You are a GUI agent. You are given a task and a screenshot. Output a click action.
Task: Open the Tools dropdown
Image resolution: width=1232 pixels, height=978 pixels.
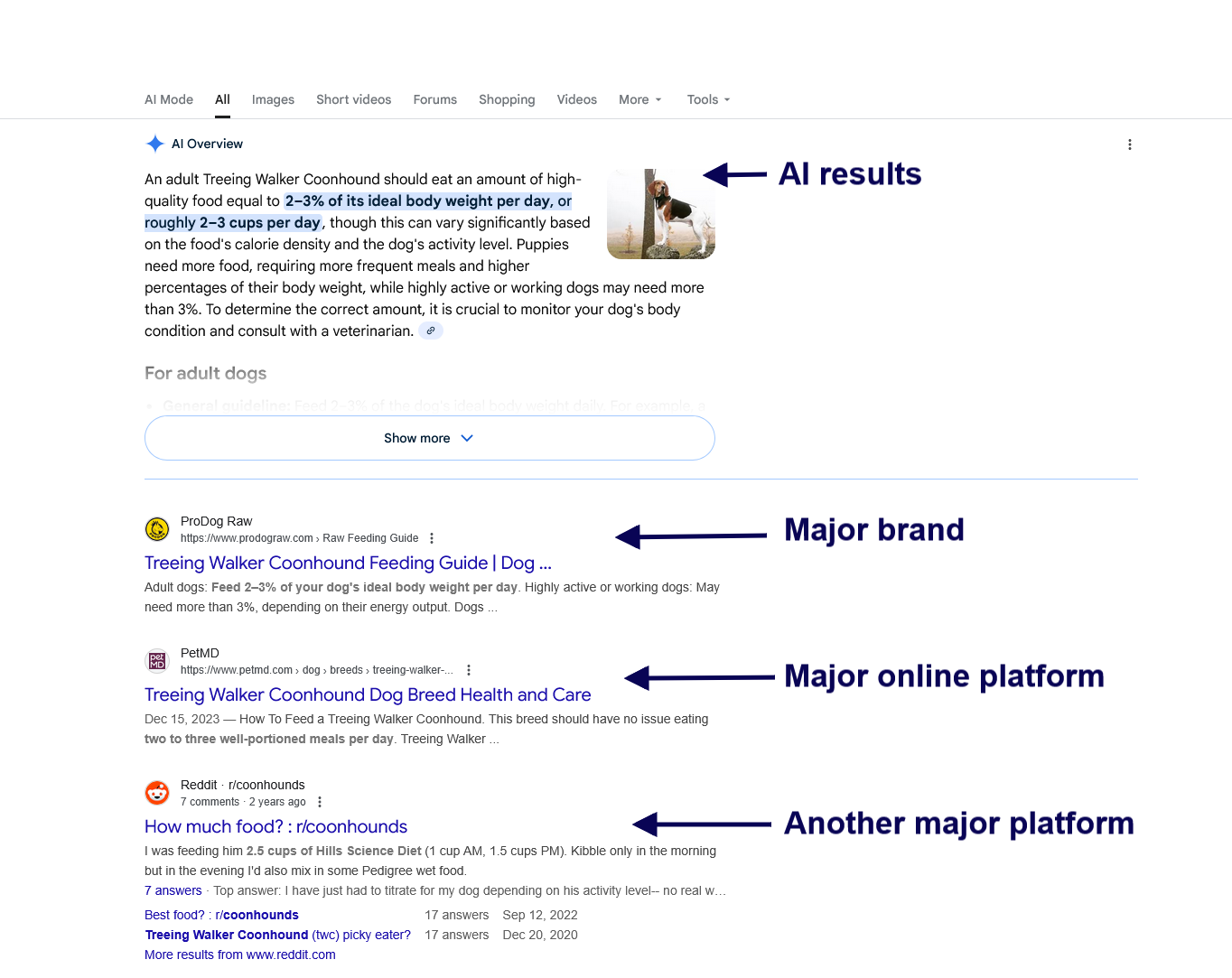tap(708, 99)
